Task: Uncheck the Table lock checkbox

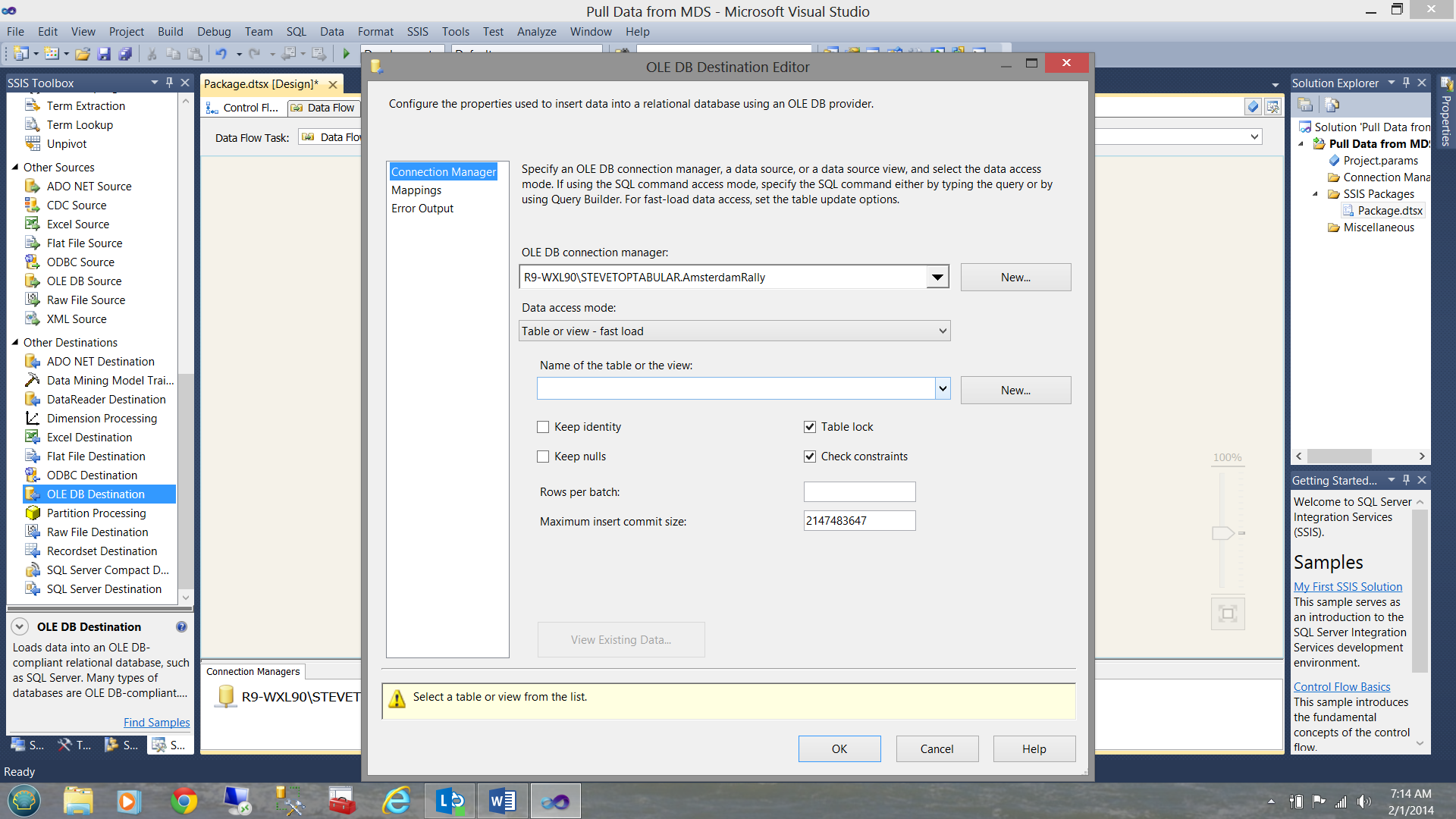Action: (x=810, y=427)
